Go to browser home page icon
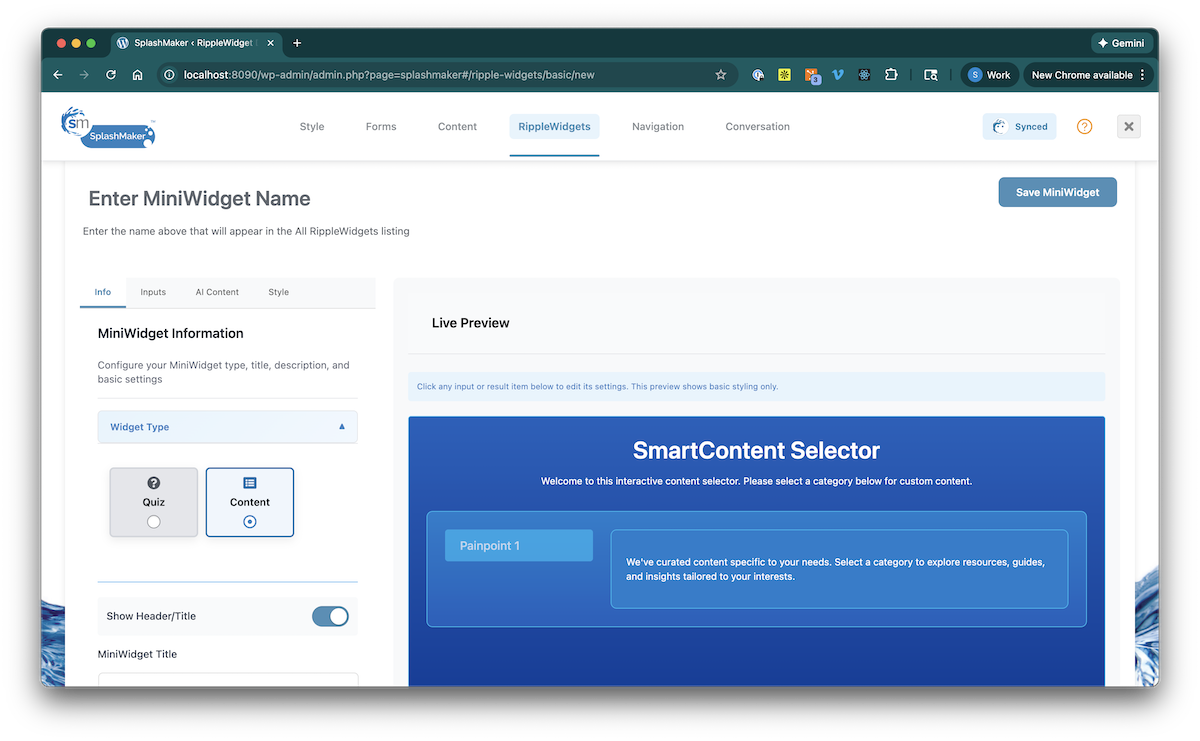This screenshot has height=741, width=1200. pyautogui.click(x=138, y=75)
